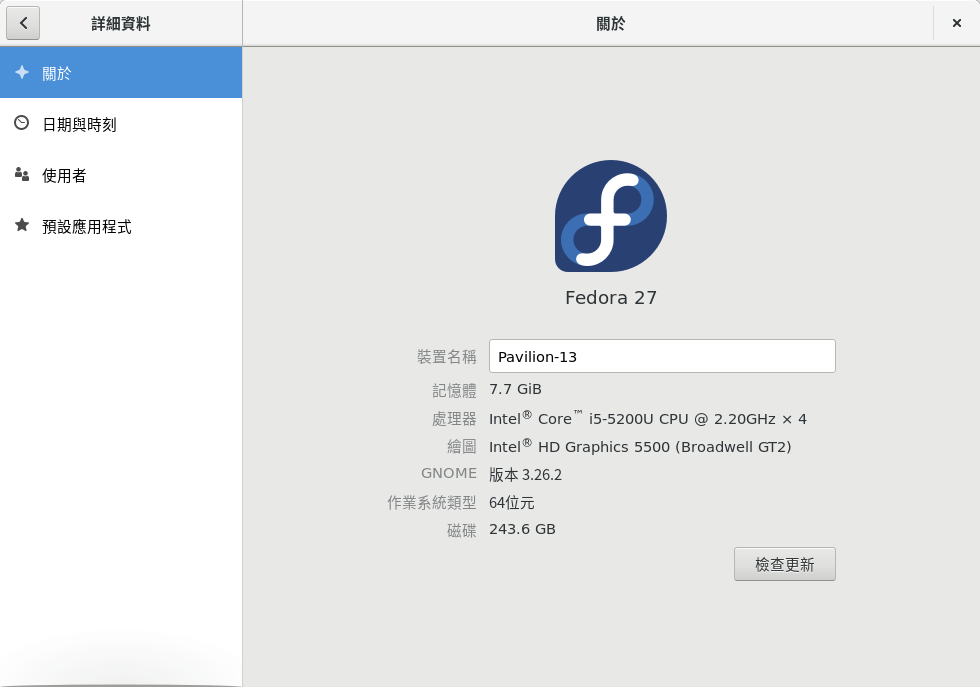The image size is (980, 687).
Task: Click the 詳細資料 sidebar header title
Action: 121,24
